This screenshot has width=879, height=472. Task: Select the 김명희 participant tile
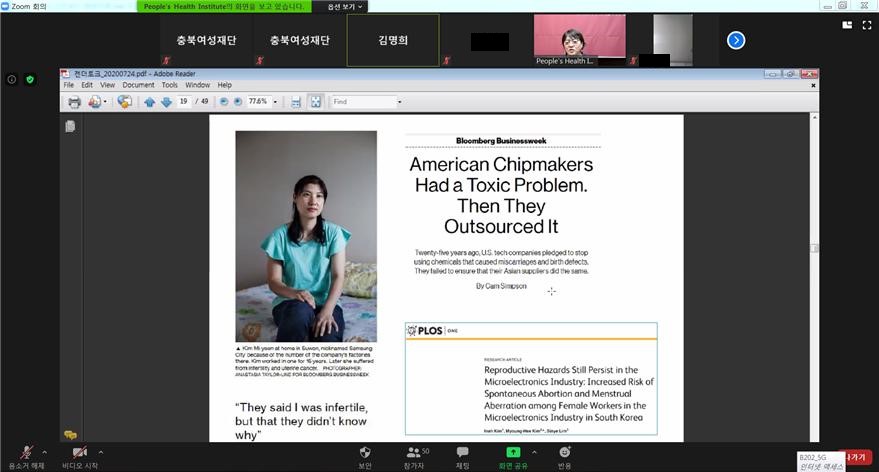tap(393, 40)
